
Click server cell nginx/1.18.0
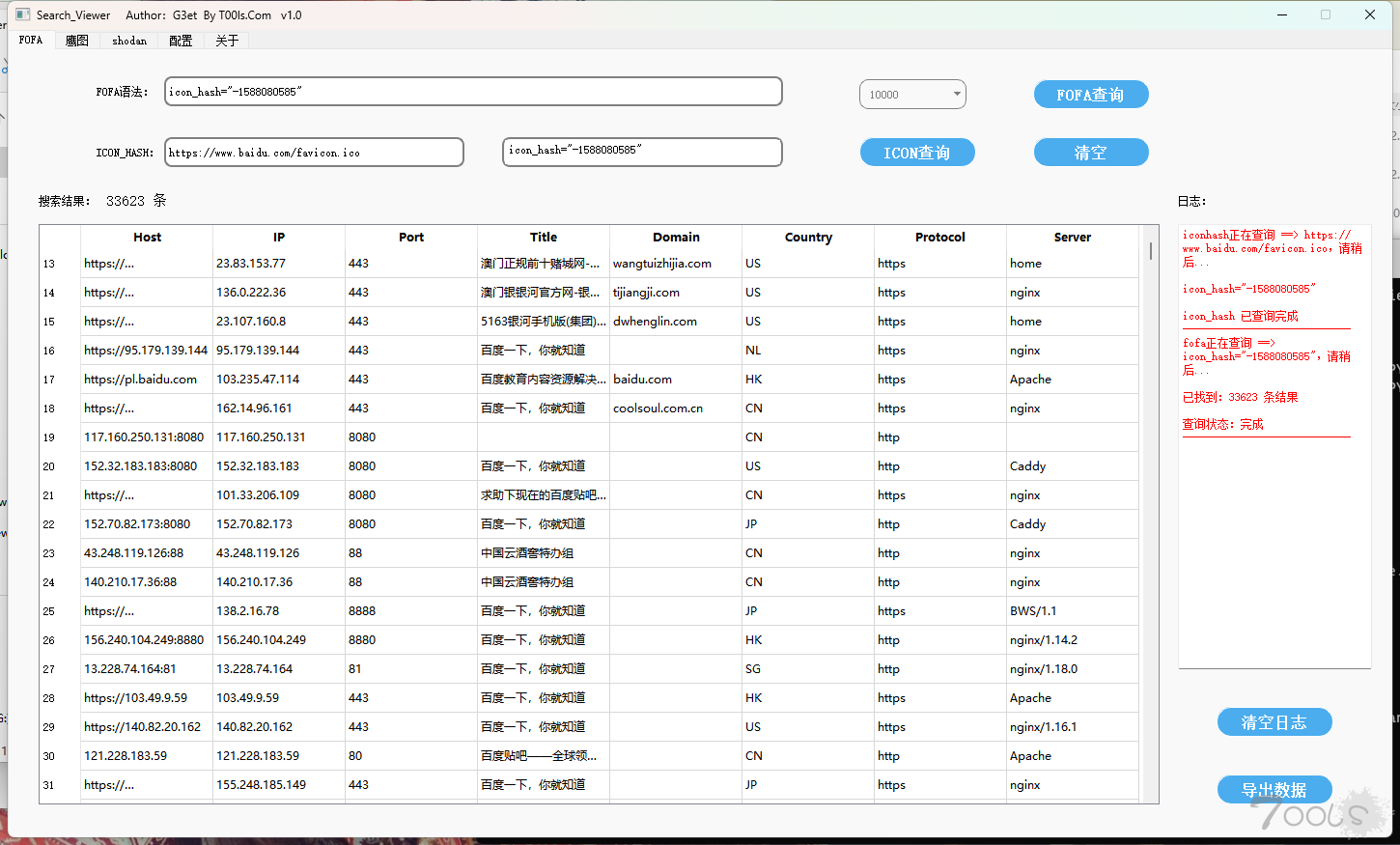[1073, 669]
